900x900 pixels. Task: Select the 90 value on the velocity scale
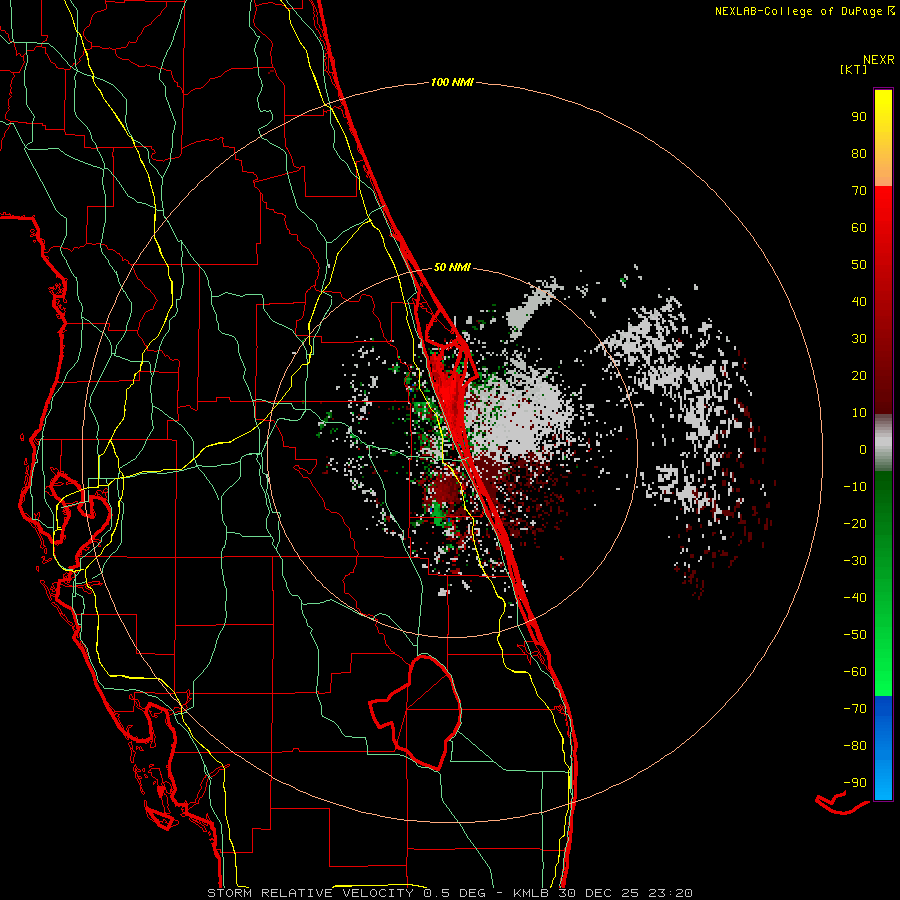tap(859, 117)
